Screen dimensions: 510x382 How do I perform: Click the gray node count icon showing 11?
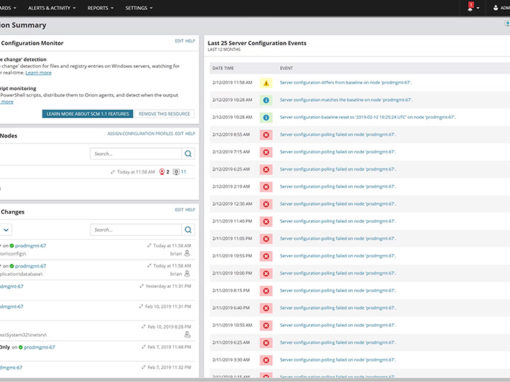point(176,172)
